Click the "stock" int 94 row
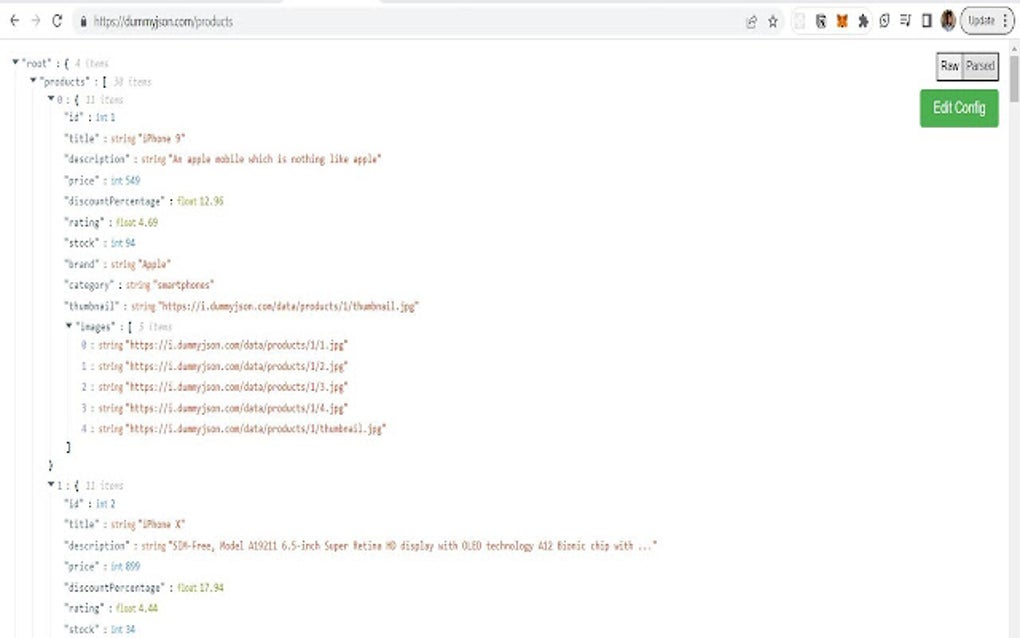Screen dimensions: 1020x638 (x=100, y=243)
